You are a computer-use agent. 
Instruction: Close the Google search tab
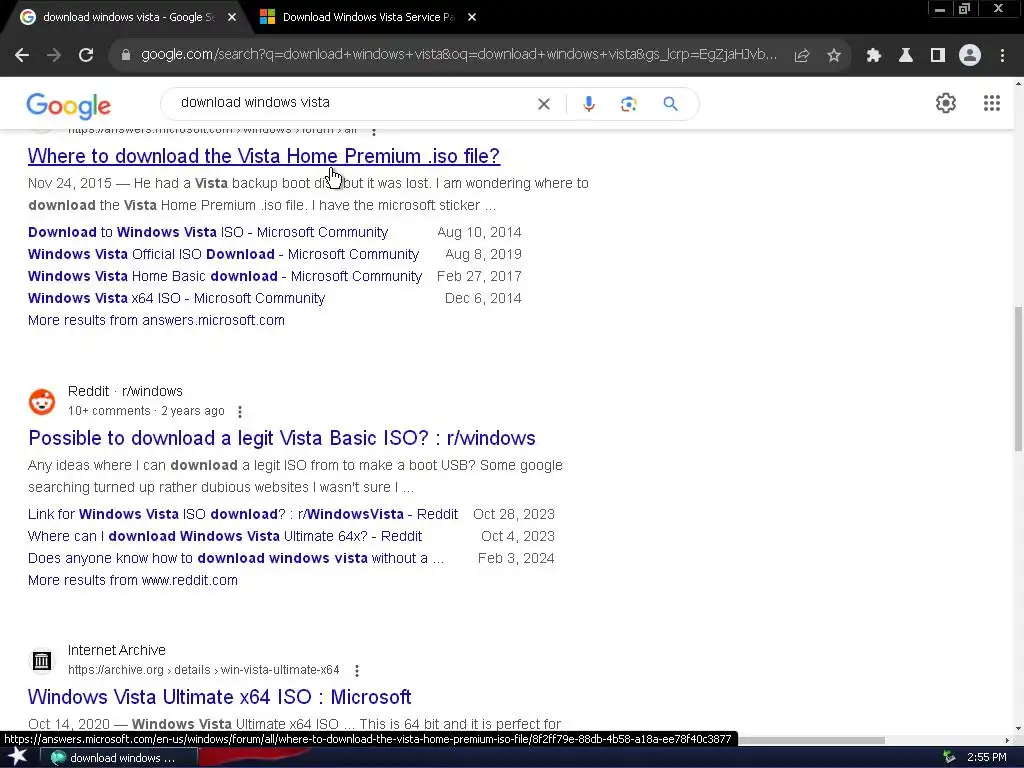click(x=232, y=18)
